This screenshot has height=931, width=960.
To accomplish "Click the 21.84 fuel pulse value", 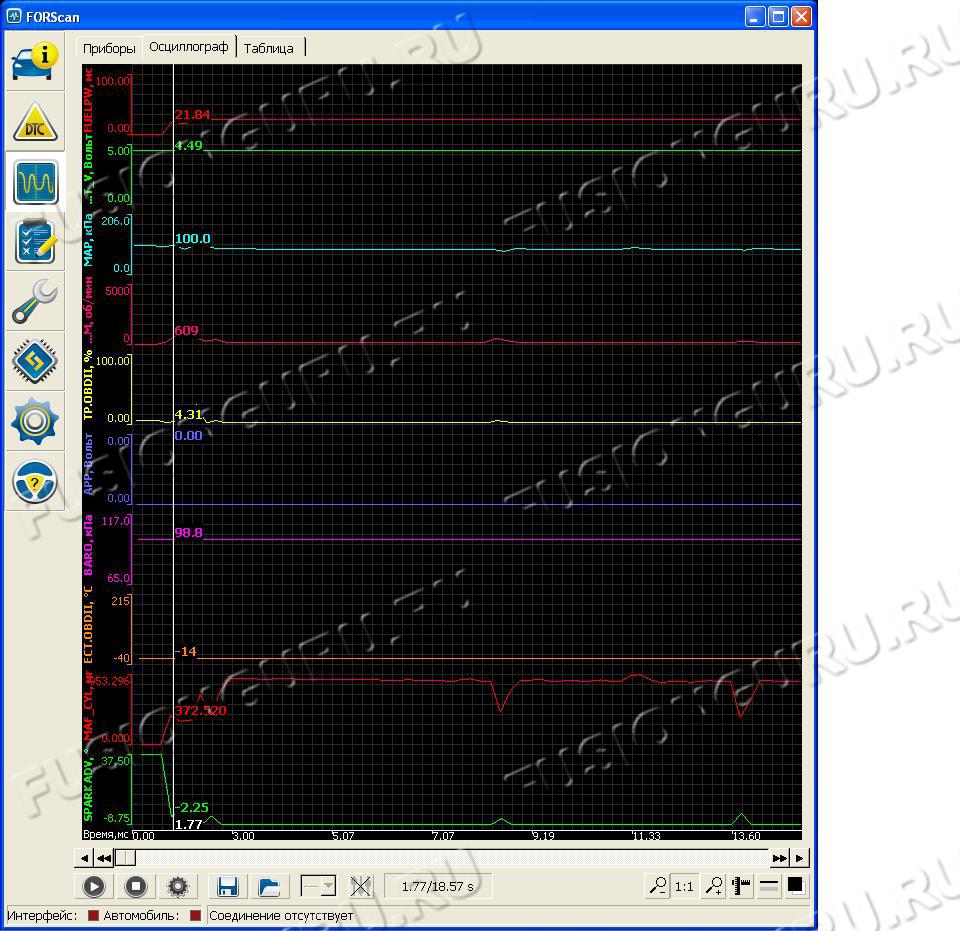I will point(192,114).
